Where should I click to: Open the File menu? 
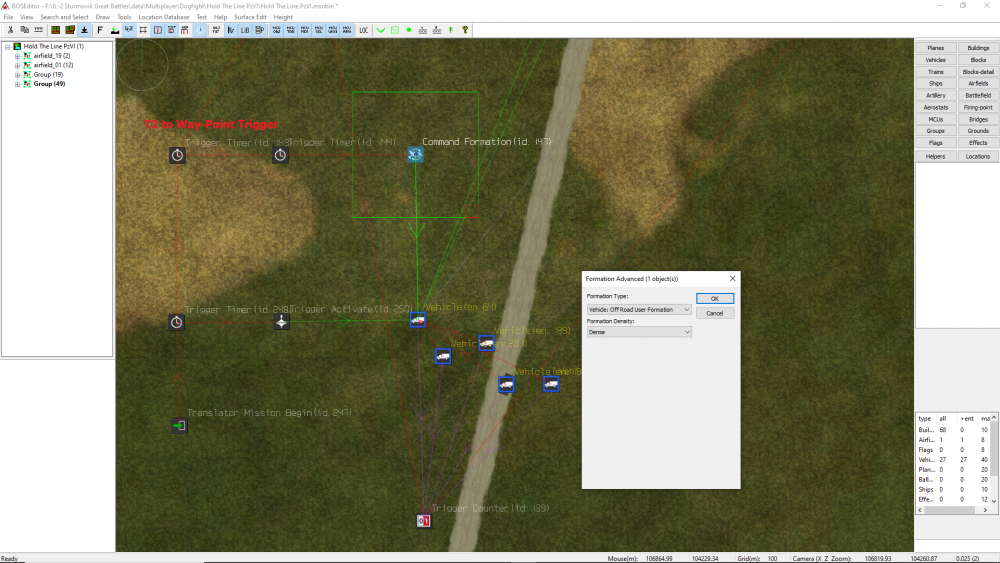click(x=8, y=17)
